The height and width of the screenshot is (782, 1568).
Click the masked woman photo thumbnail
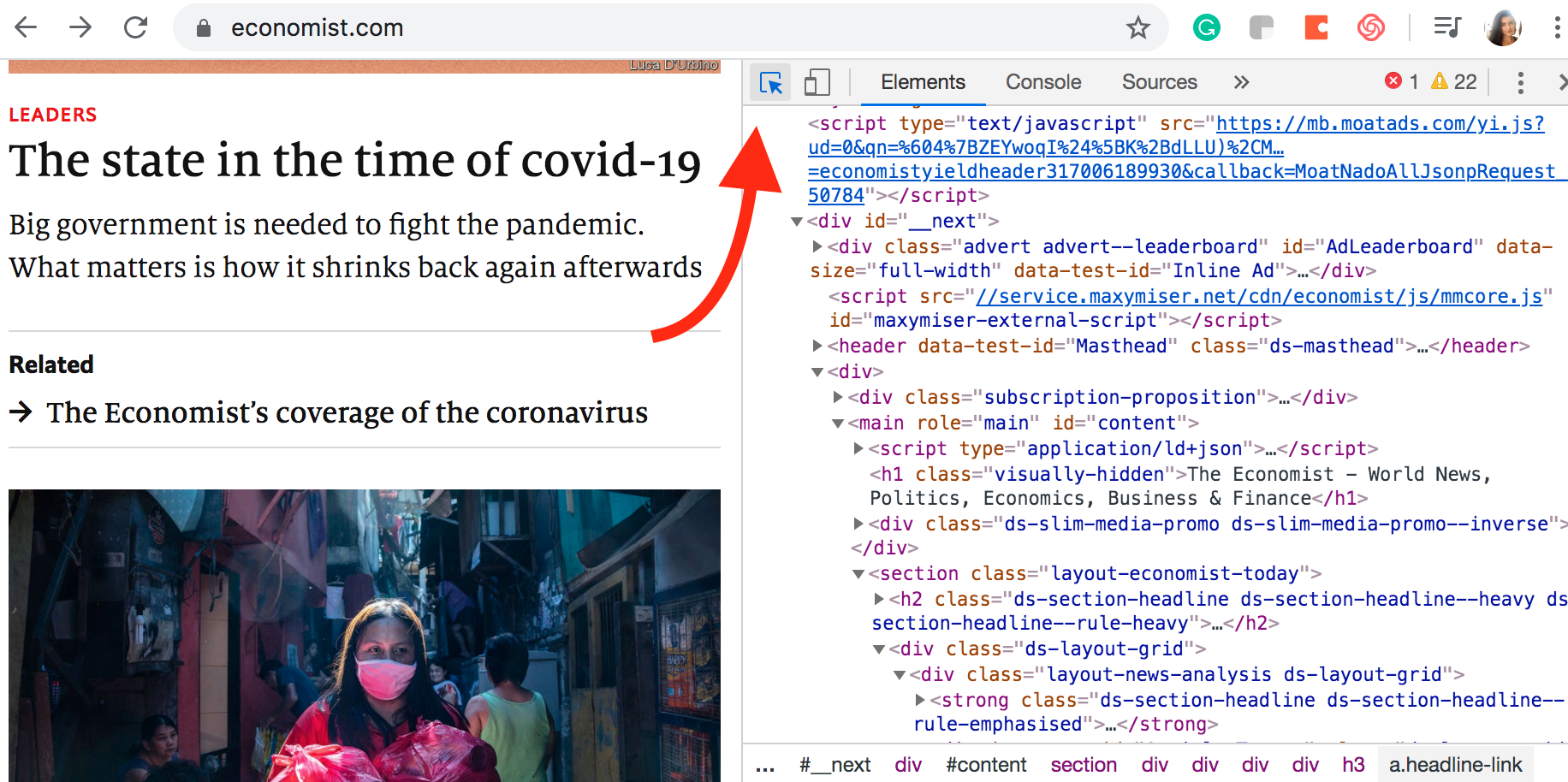coord(365,636)
